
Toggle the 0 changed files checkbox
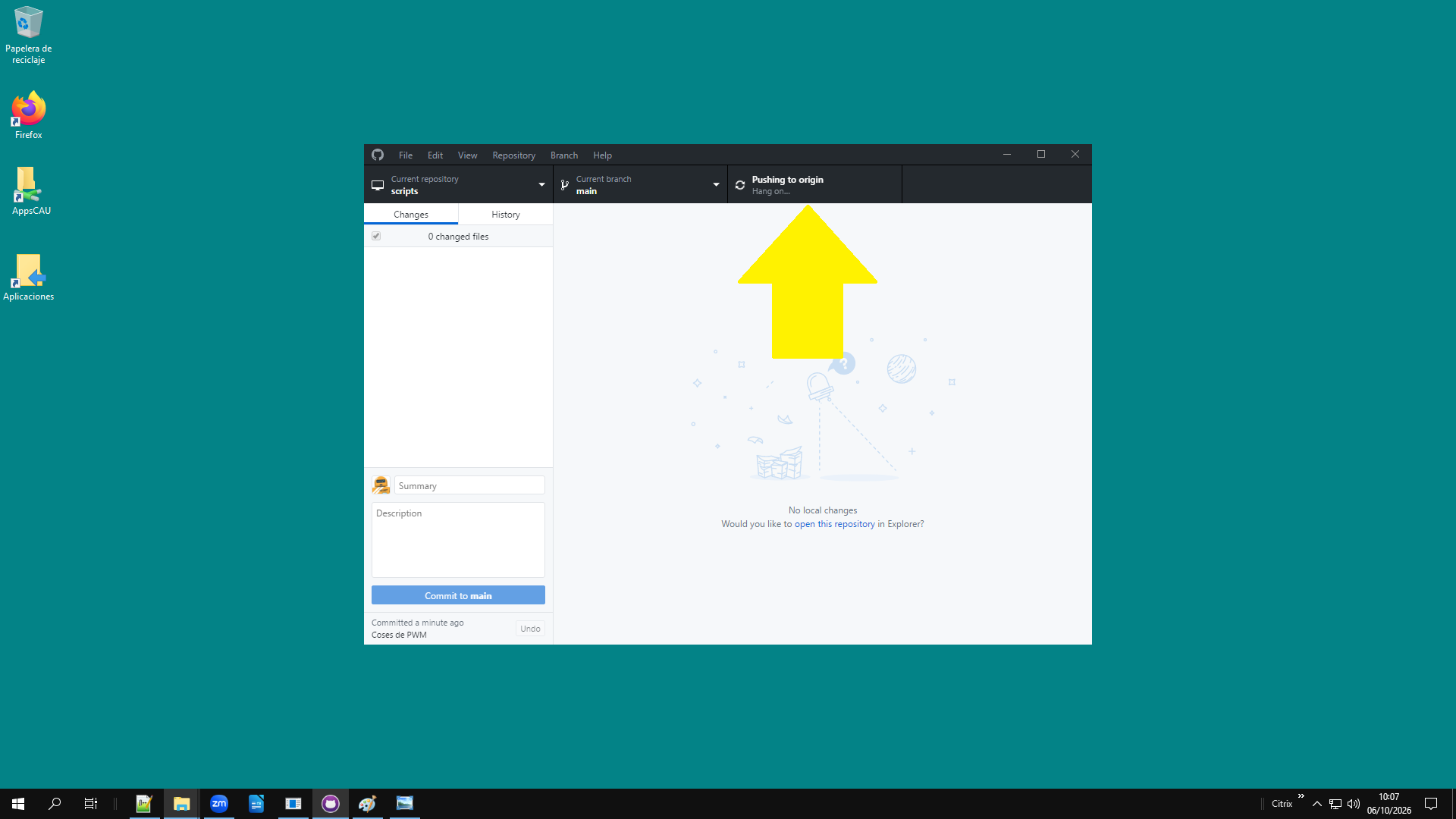(x=376, y=236)
